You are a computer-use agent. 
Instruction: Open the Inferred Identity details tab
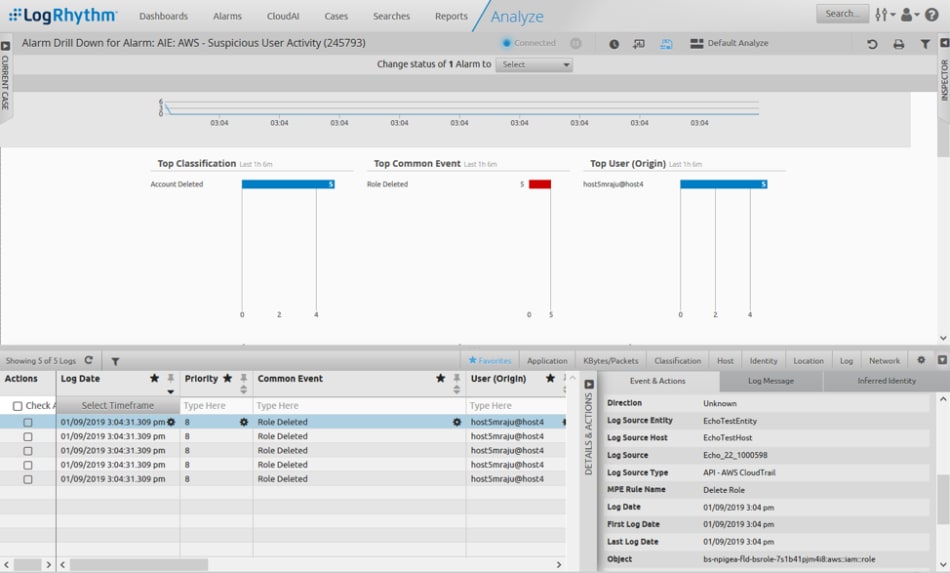point(886,381)
